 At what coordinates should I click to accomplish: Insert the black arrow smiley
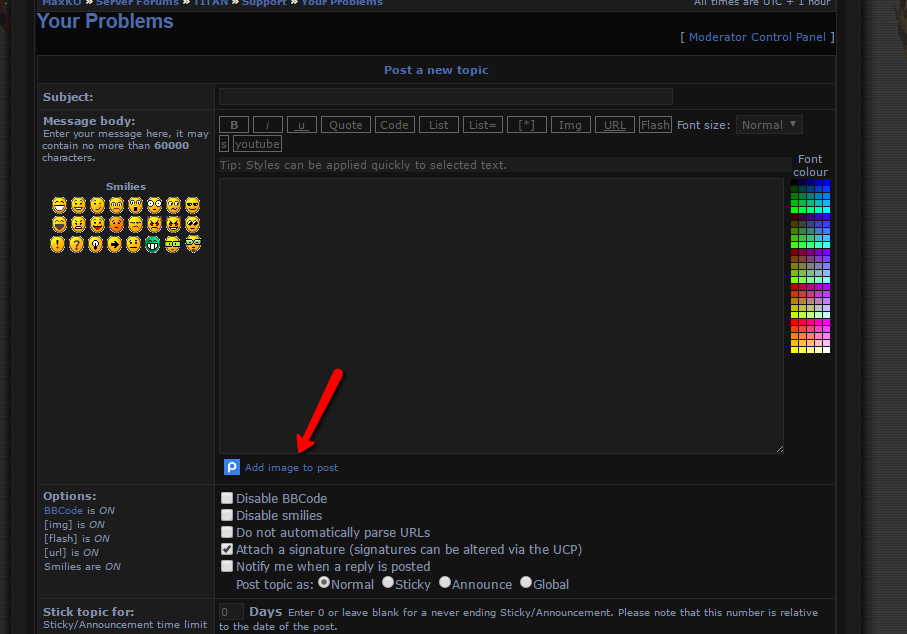115,244
